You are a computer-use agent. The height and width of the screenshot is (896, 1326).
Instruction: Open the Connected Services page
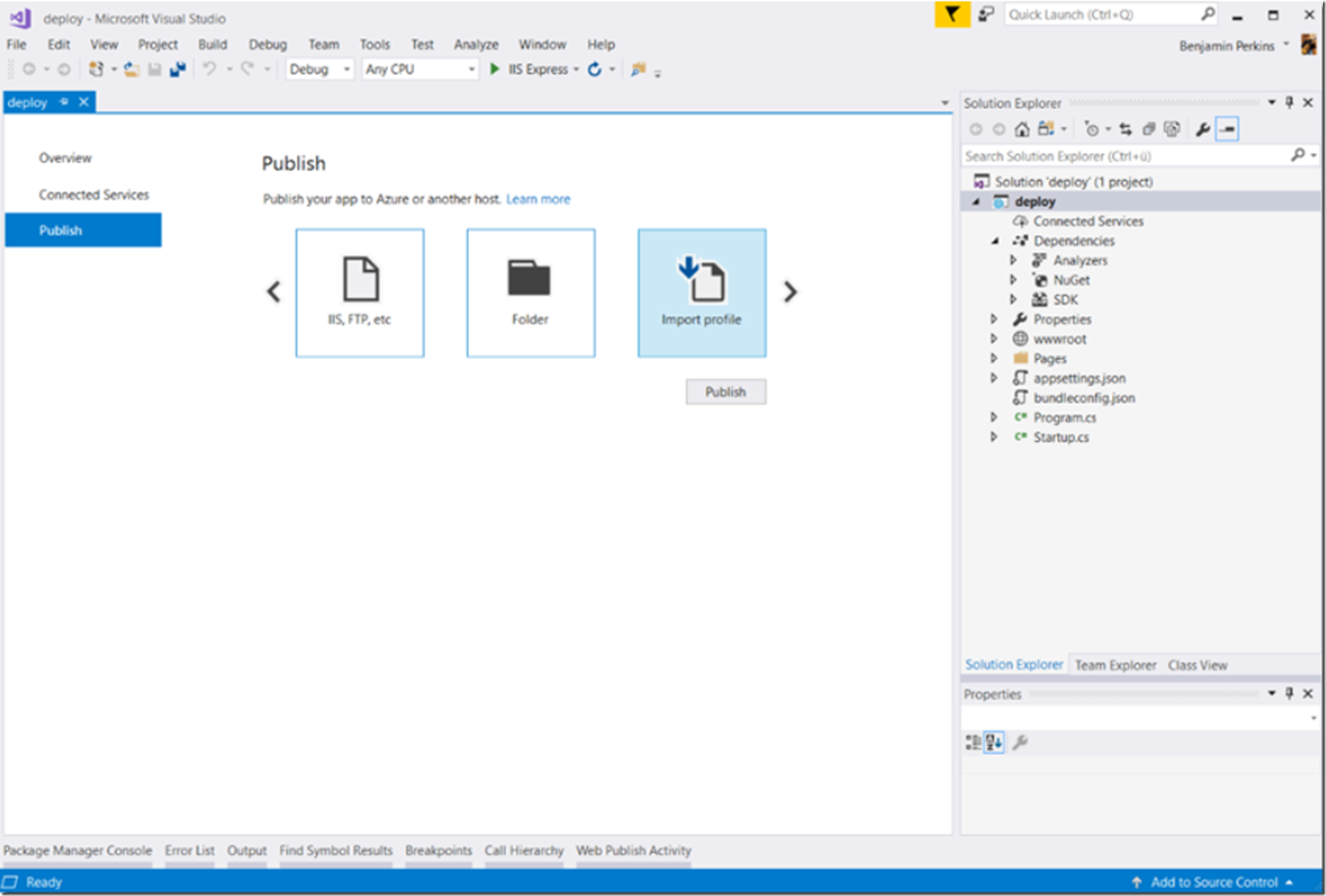click(94, 195)
